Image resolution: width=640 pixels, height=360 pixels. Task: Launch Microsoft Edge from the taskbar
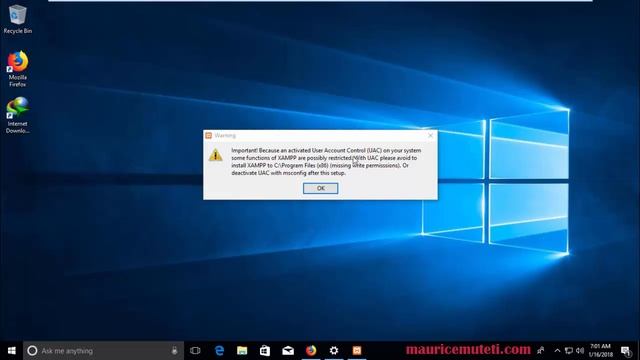(x=219, y=351)
